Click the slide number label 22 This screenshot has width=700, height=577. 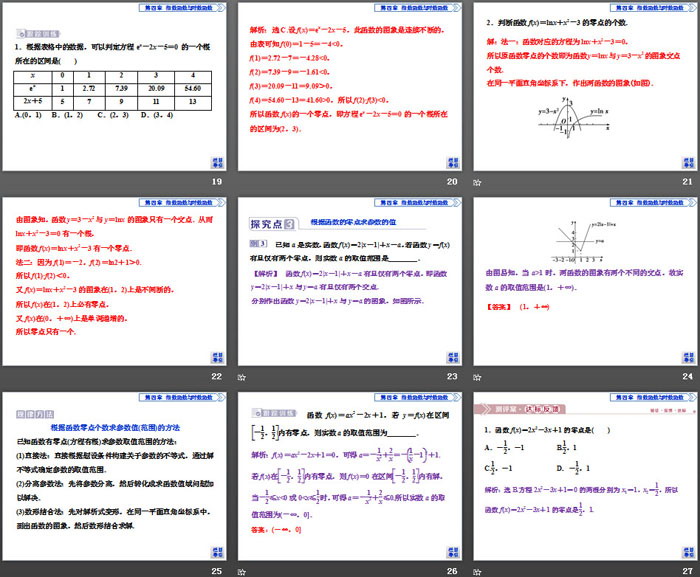point(217,376)
